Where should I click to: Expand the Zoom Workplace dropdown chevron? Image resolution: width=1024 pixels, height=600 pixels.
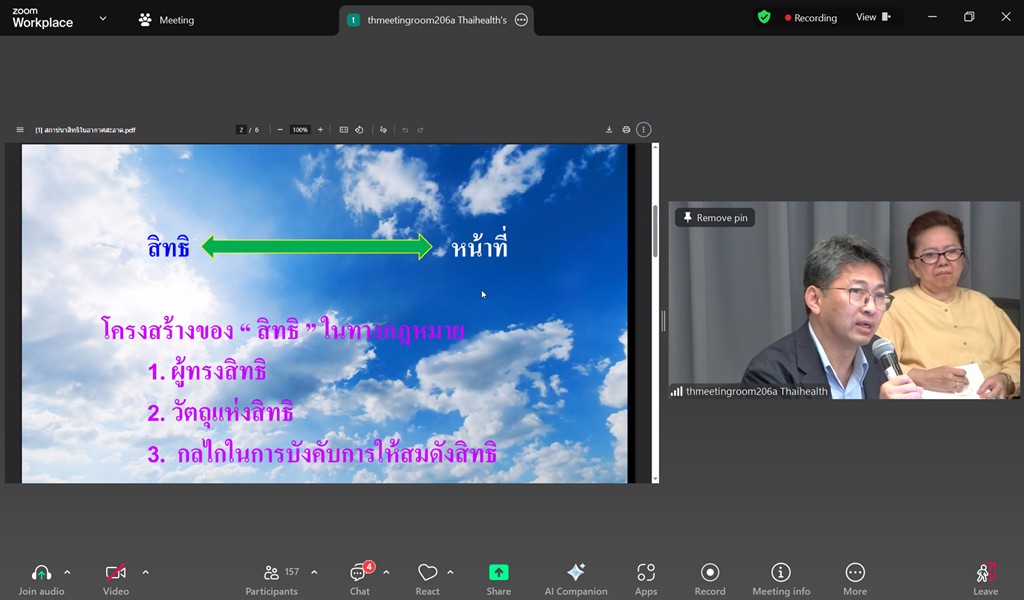[103, 18]
